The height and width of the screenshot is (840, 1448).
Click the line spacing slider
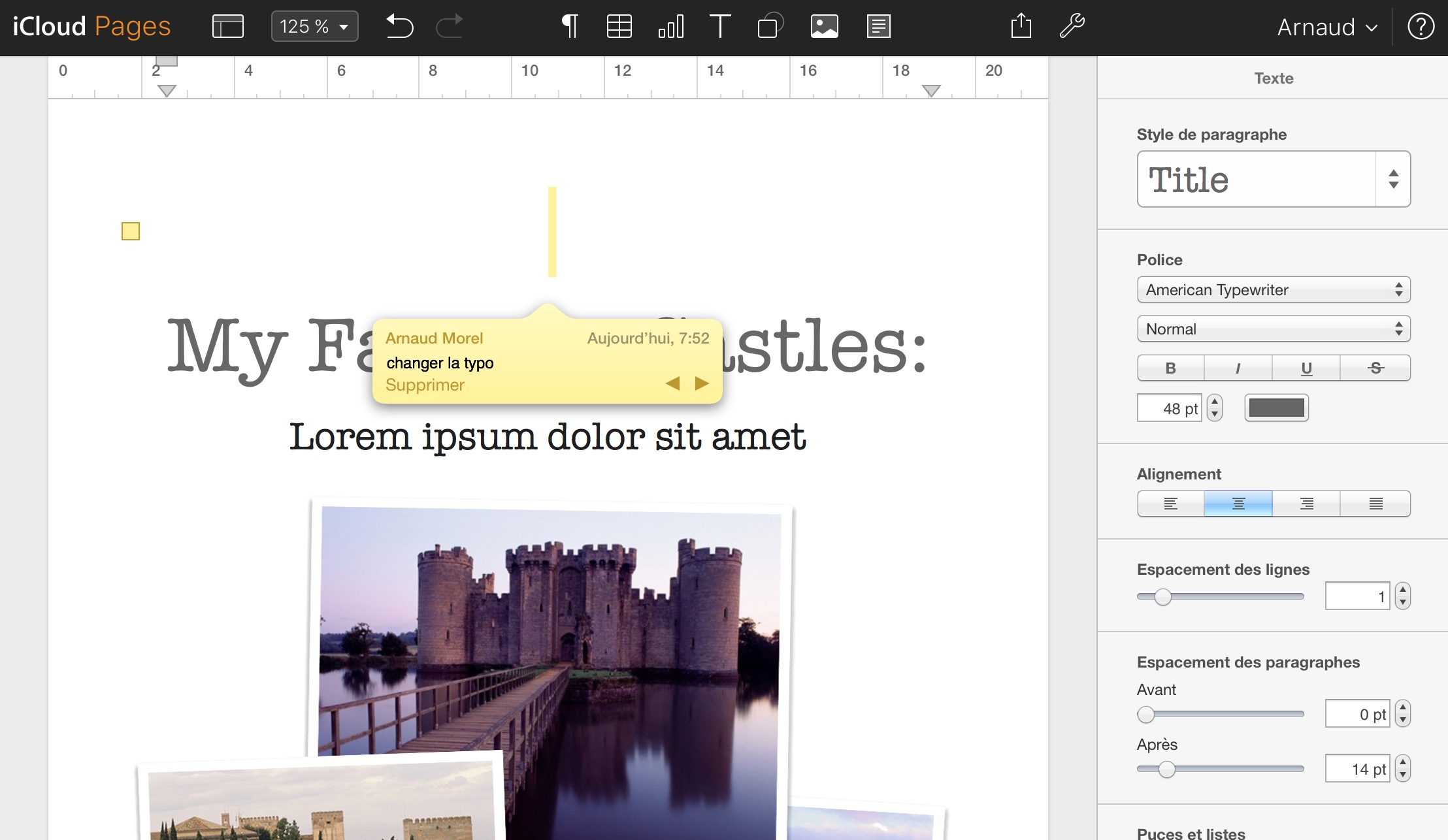(x=1220, y=596)
